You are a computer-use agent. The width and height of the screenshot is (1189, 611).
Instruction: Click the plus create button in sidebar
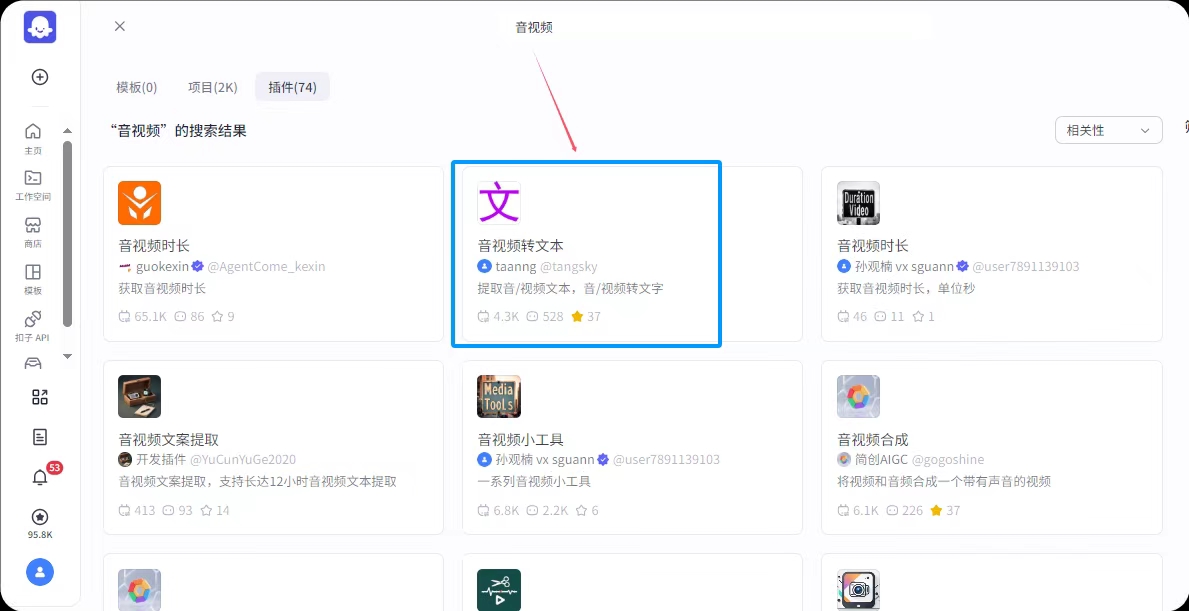point(39,77)
